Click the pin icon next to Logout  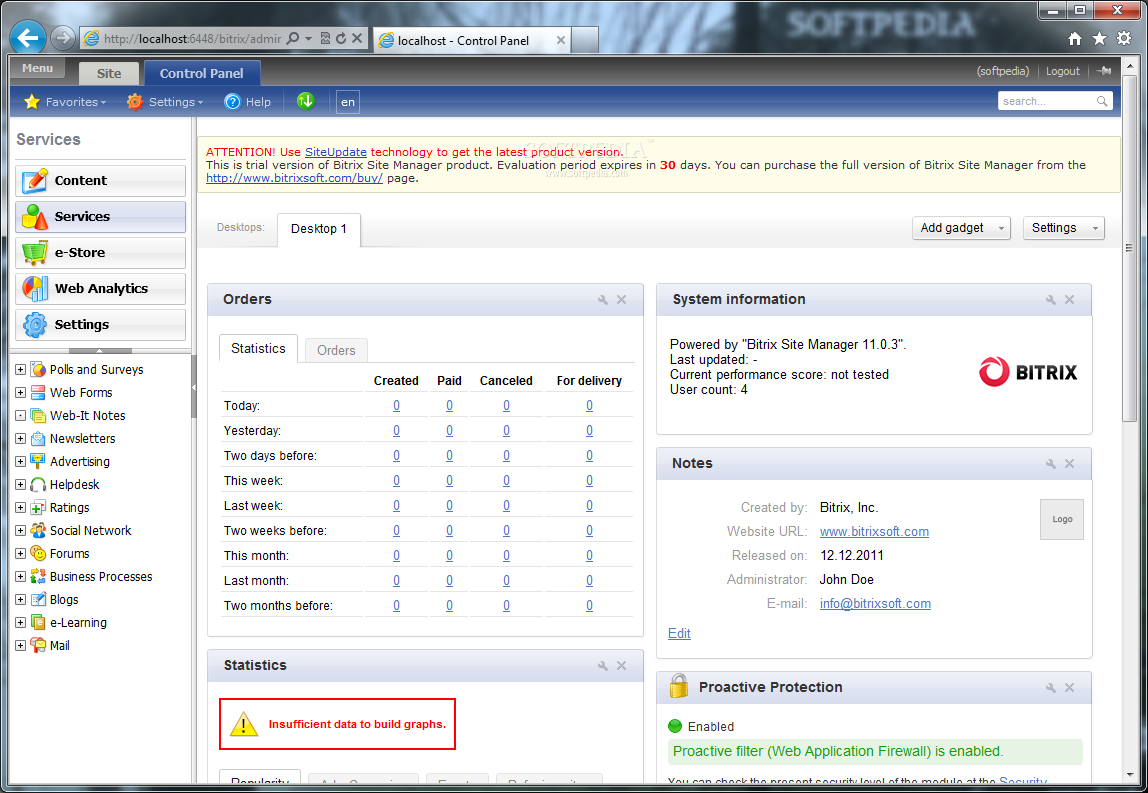click(x=1105, y=71)
